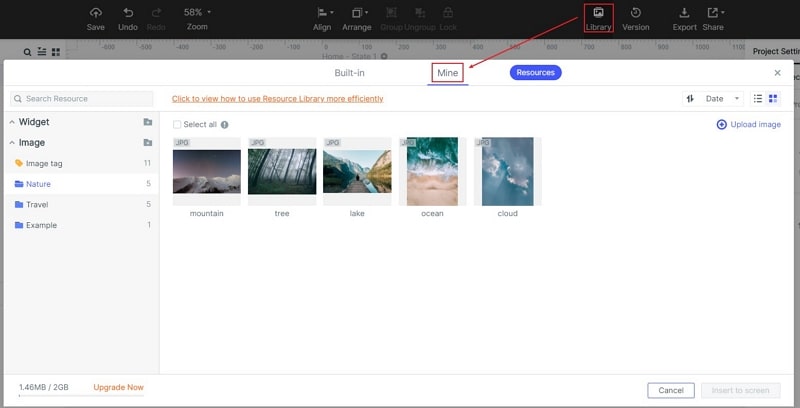800x408 pixels.
Task: Click the Export icon
Action: tap(684, 13)
